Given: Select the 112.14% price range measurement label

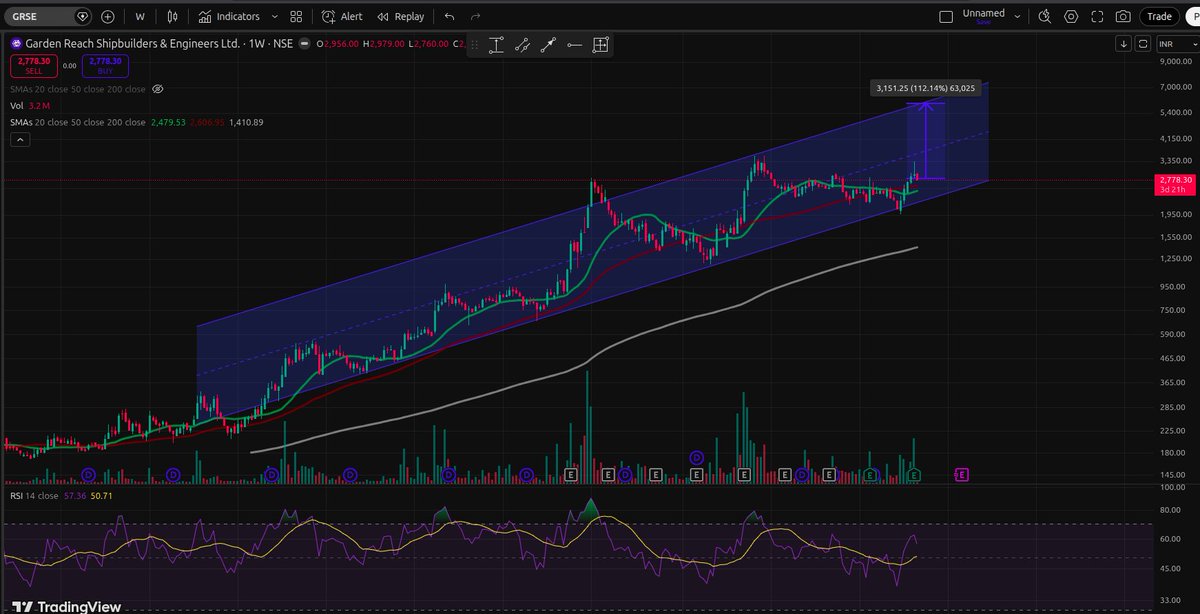Looking at the screenshot, I should pos(924,88).
